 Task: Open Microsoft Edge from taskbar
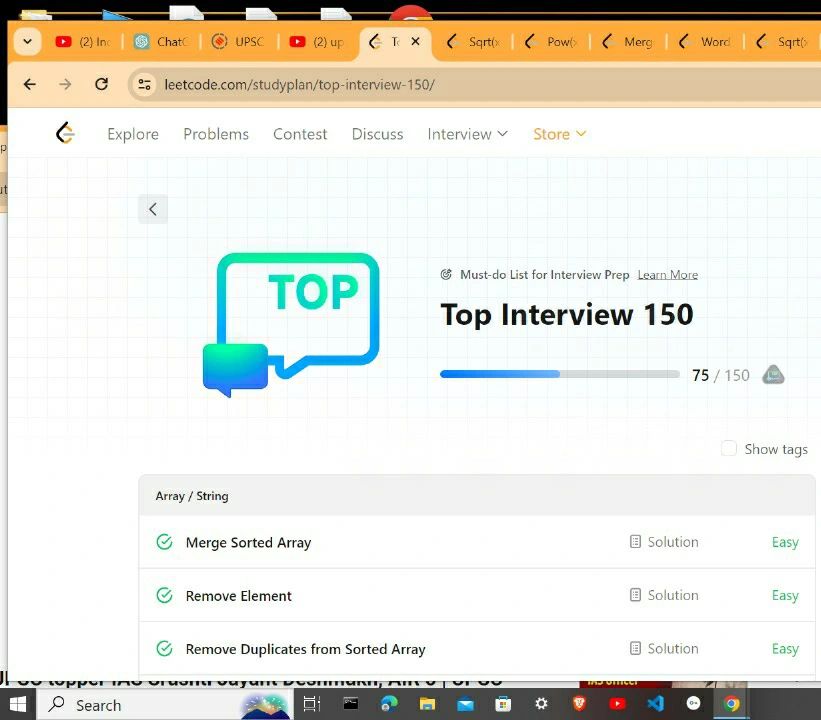[389, 704]
